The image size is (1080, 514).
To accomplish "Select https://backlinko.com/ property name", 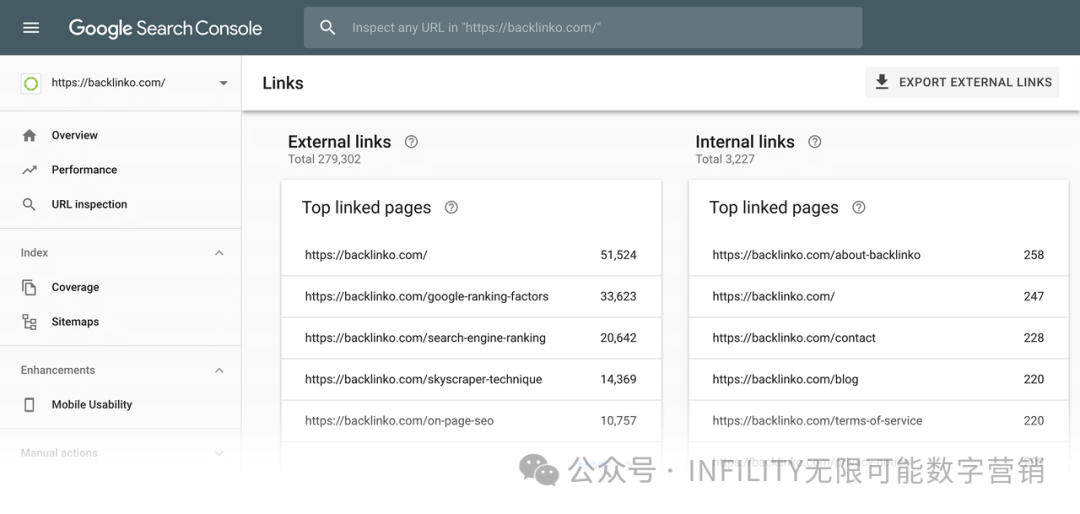I will click(108, 83).
